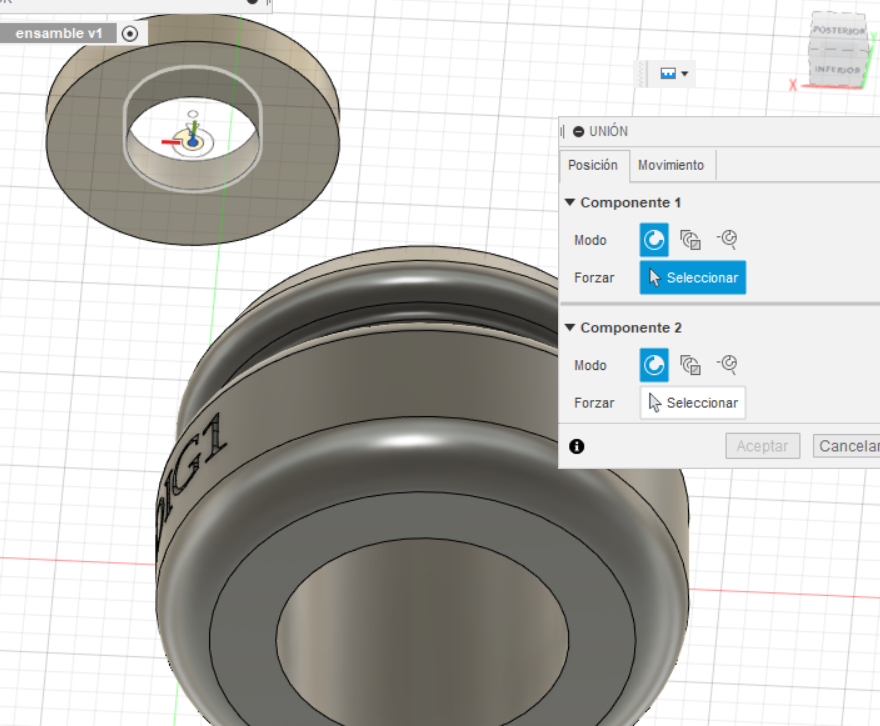Open the floating toolbar dropdown arrow

[x=685, y=73]
